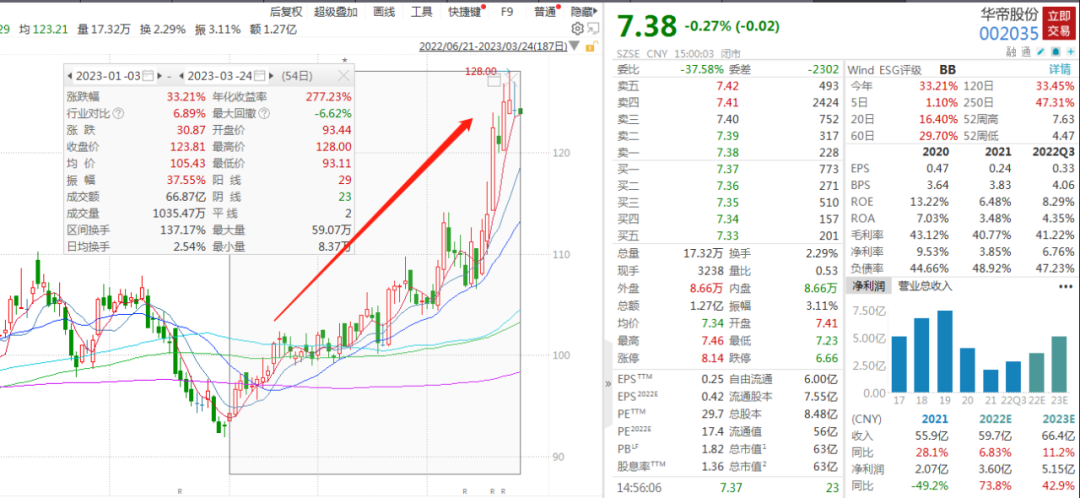
Task: Open the 详情 link for ESG rating
Action: coord(1059,70)
